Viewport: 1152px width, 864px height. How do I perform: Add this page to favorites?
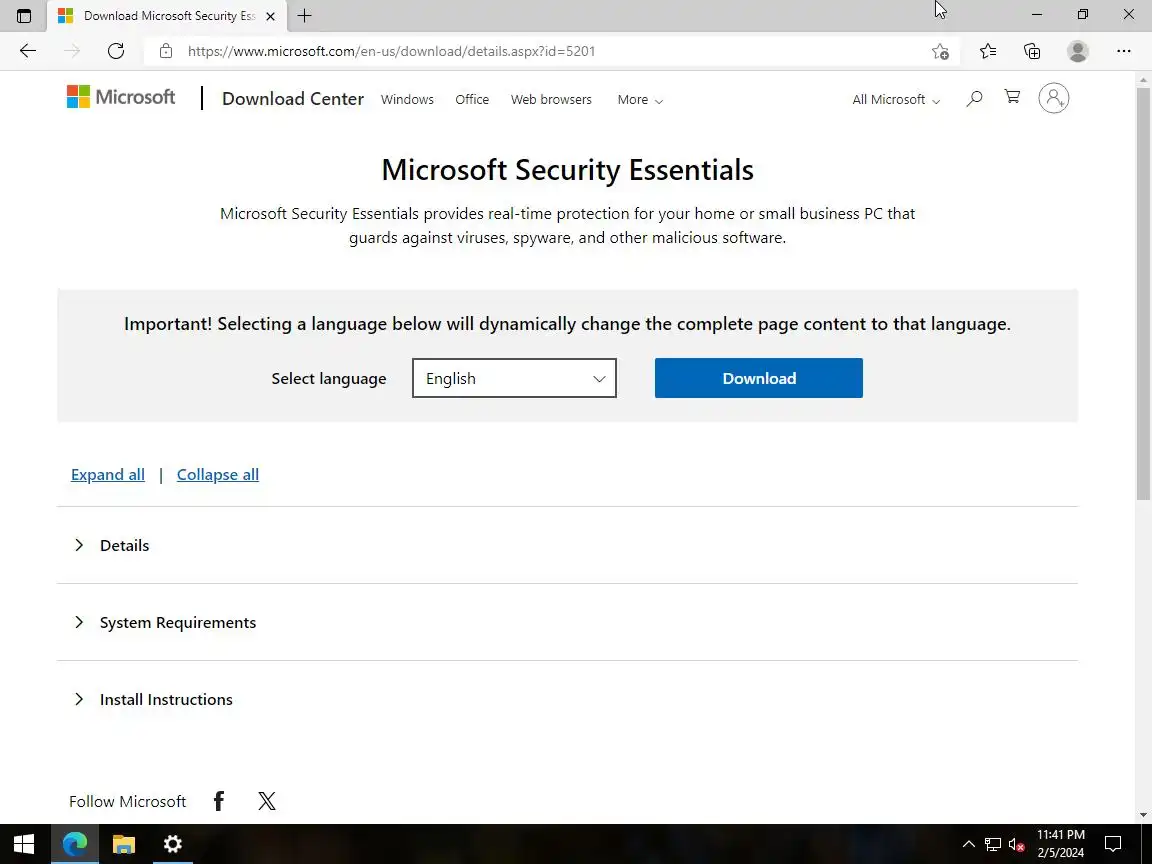pyautogui.click(x=940, y=51)
